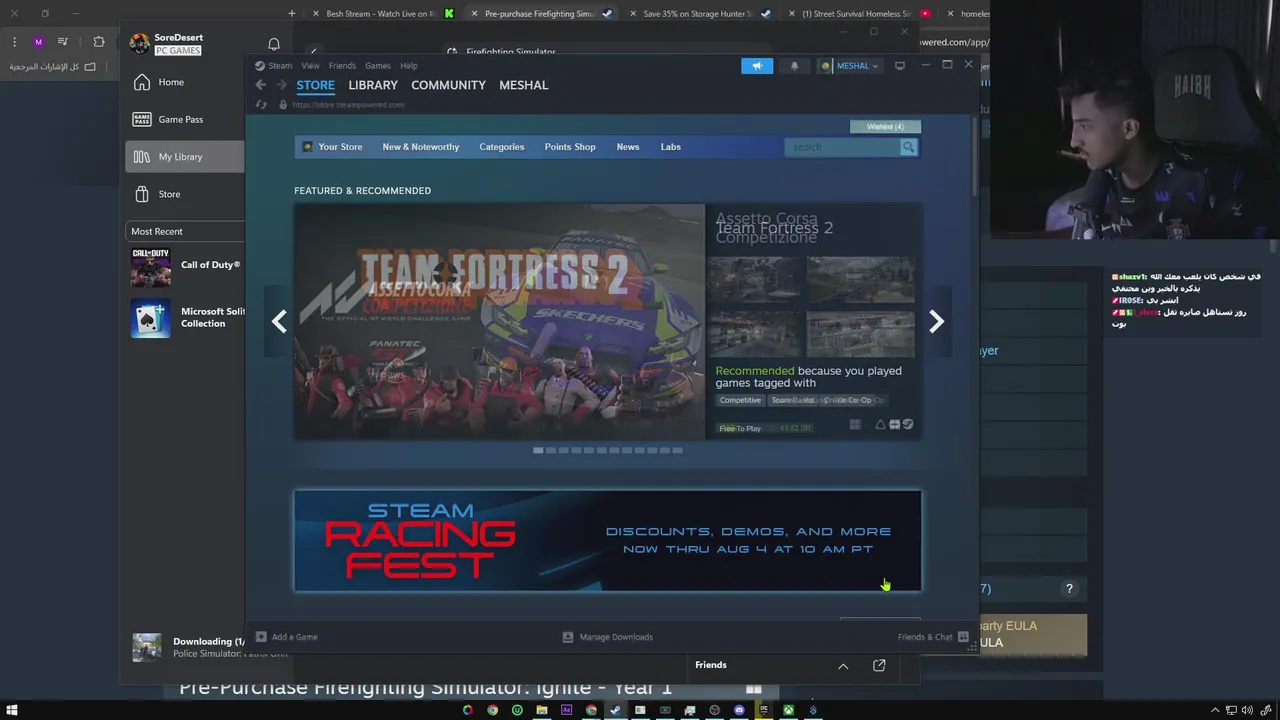The width and height of the screenshot is (1280, 720).
Task: Open OBS Studio from the taskbar
Action: (714, 710)
